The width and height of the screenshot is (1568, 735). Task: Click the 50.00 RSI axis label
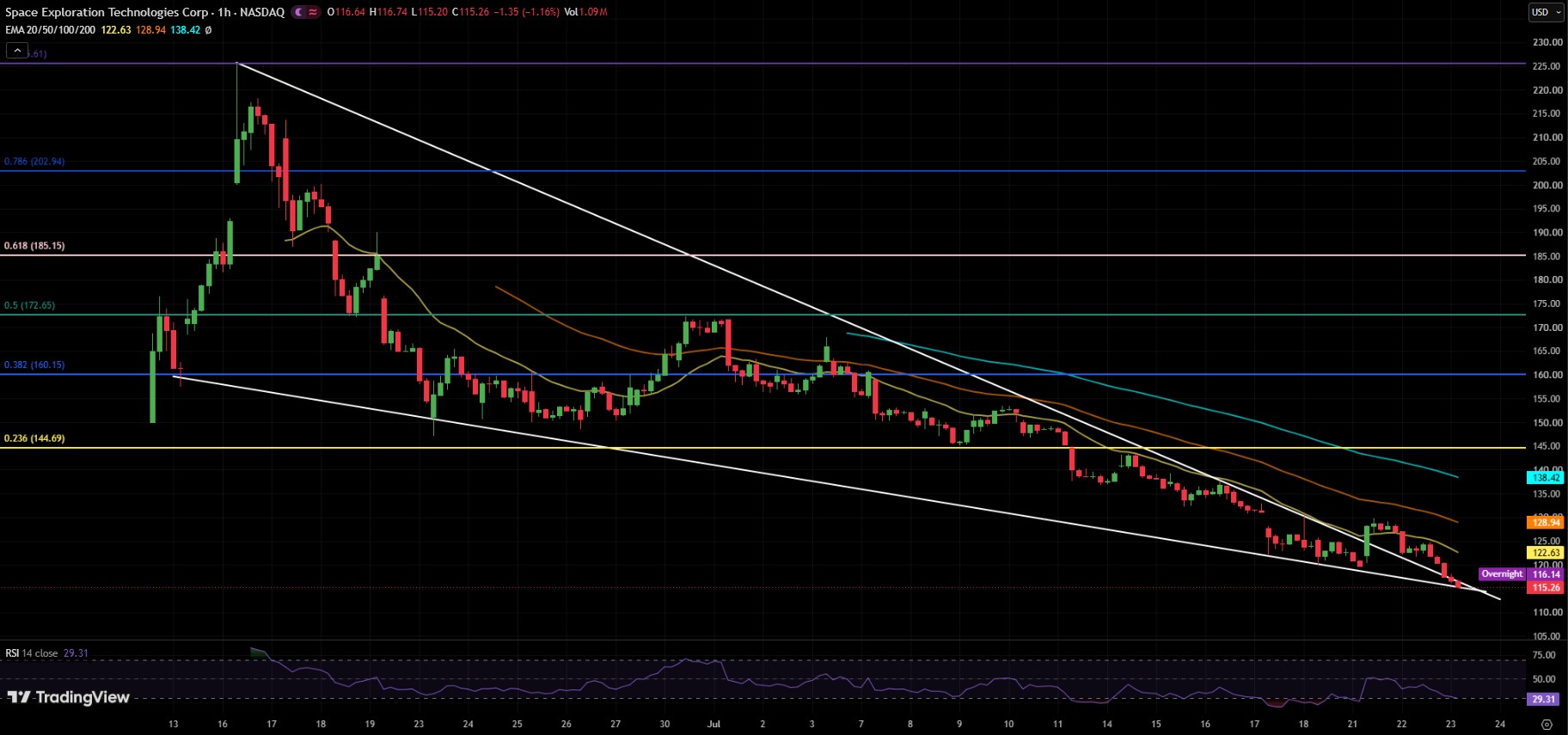click(x=1544, y=679)
